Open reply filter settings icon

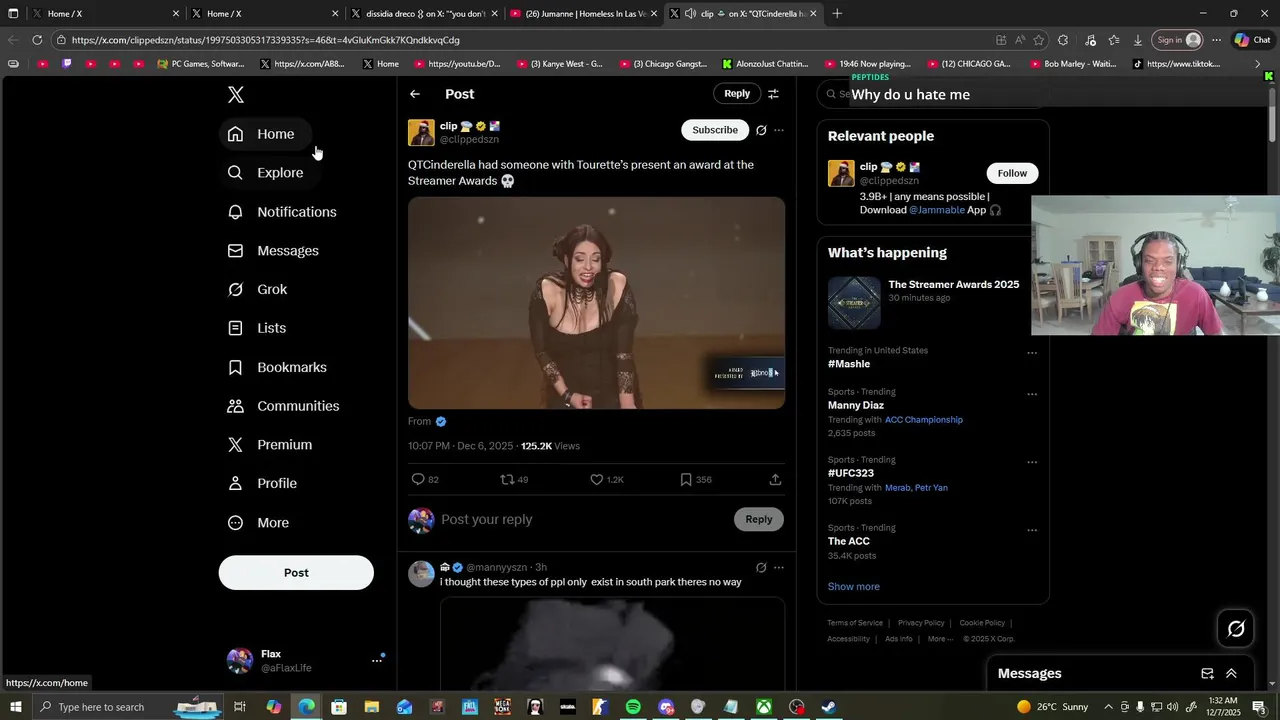(x=773, y=94)
